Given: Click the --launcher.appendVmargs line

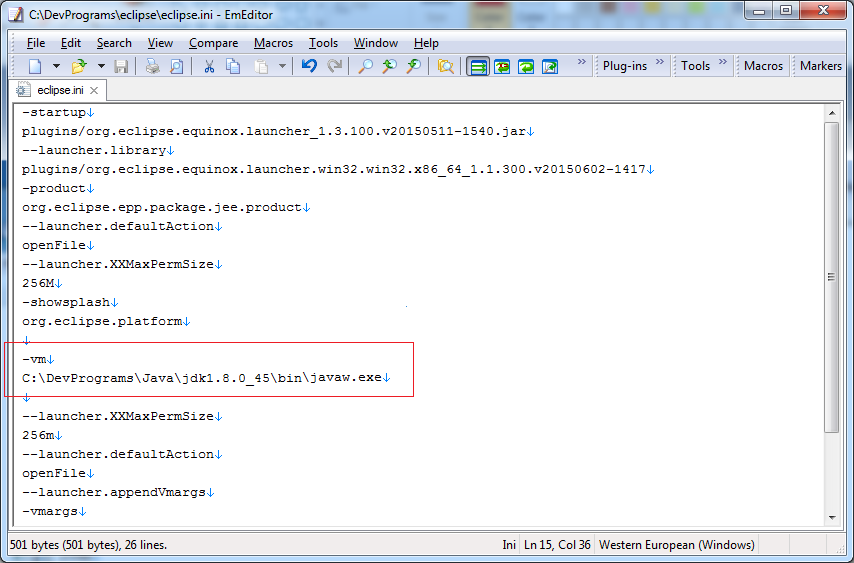Looking at the screenshot, I should [118, 492].
